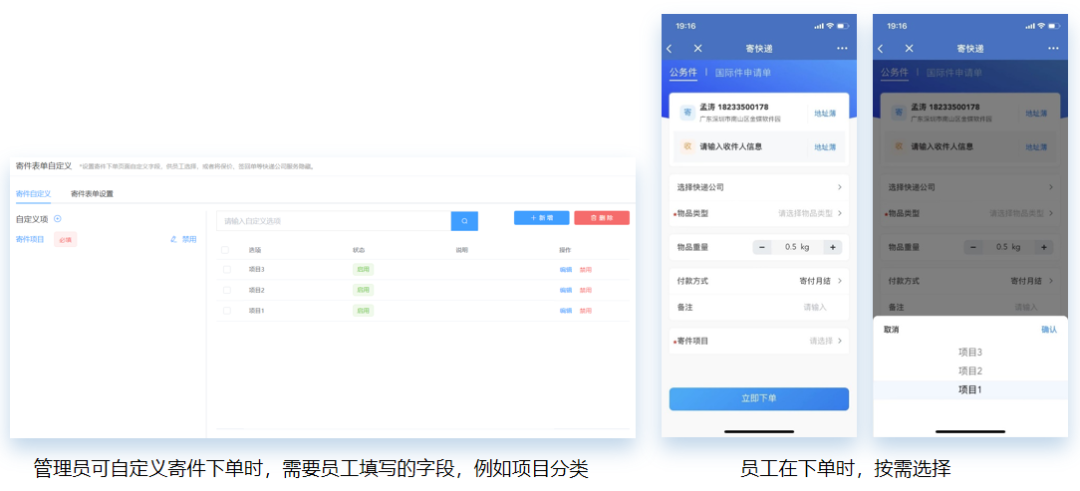Click 项目2 option name in admin table
Viewport: 1080px width, 491px height.
click(x=256, y=291)
